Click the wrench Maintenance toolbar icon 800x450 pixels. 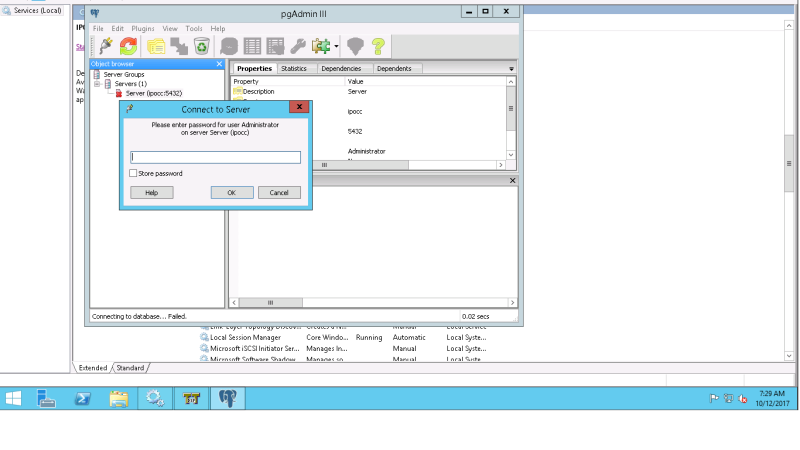298,46
